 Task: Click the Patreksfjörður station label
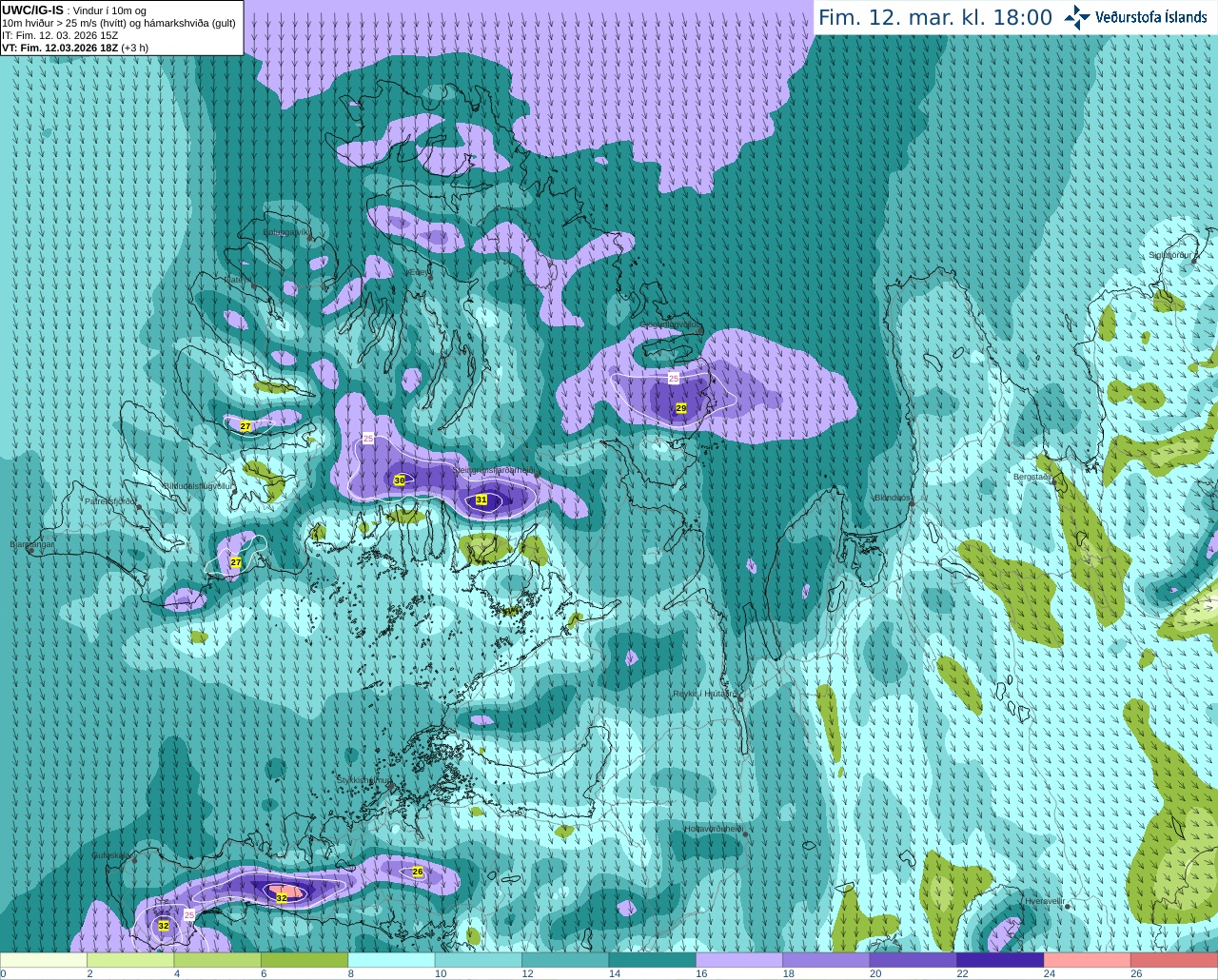coord(110,500)
